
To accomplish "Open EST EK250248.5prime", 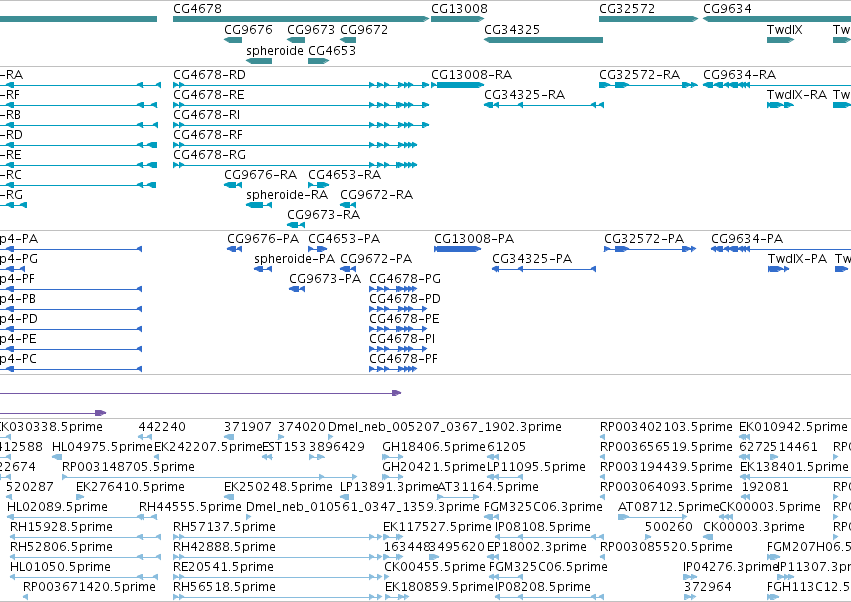I will point(278,487).
